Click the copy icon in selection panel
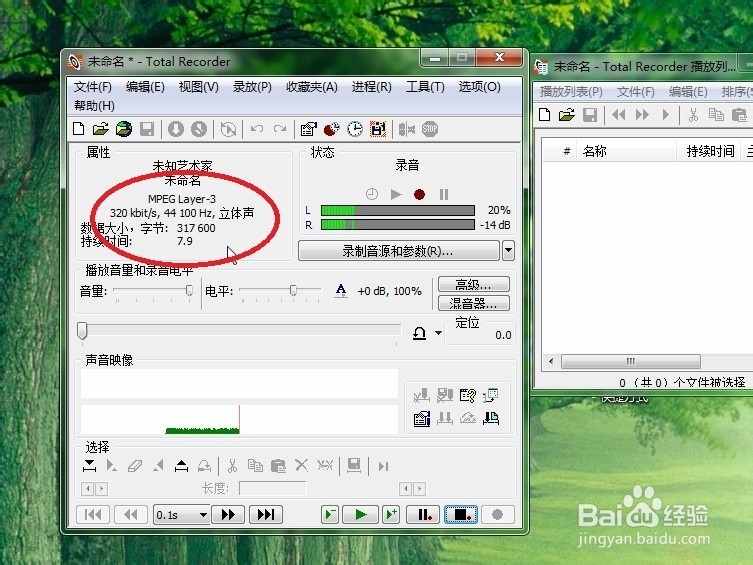 pos(255,466)
